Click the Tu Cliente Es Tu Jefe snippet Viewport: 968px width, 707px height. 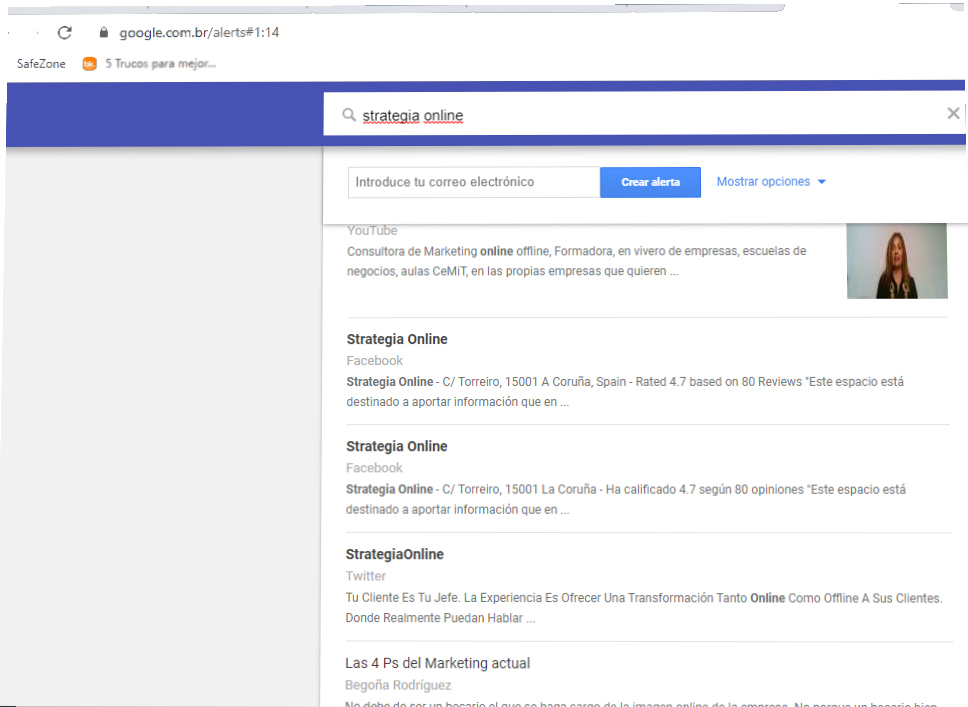point(644,608)
